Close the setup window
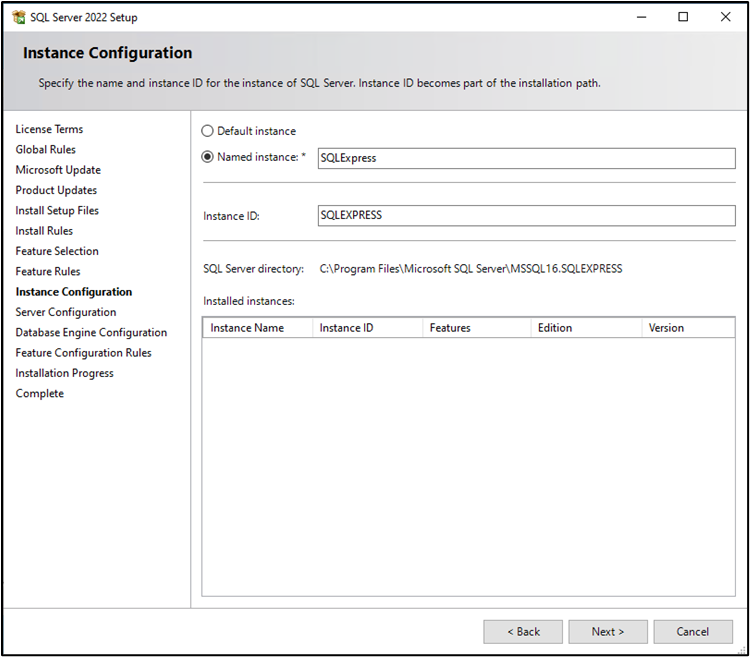The height and width of the screenshot is (657, 750). tap(725, 17)
